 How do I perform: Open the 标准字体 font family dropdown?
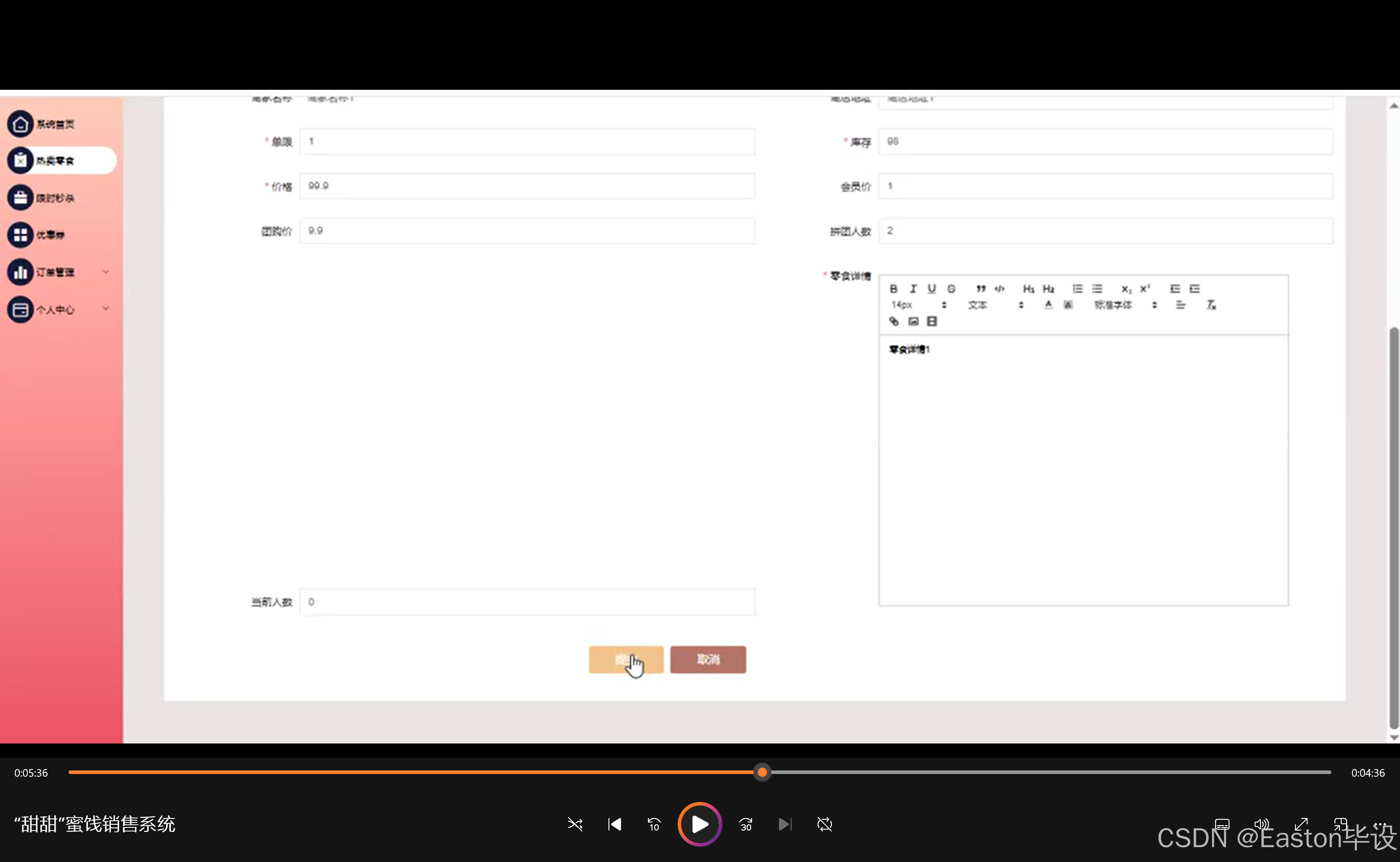pos(1125,305)
